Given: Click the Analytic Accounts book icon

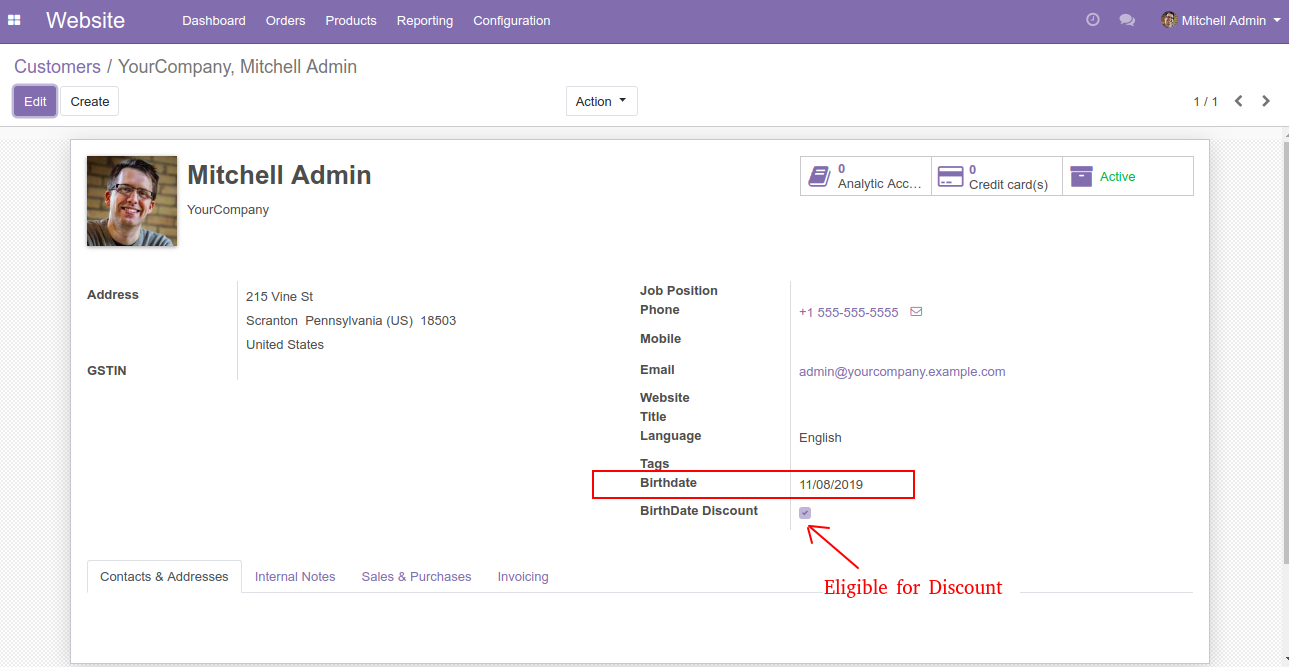Looking at the screenshot, I should [819, 177].
